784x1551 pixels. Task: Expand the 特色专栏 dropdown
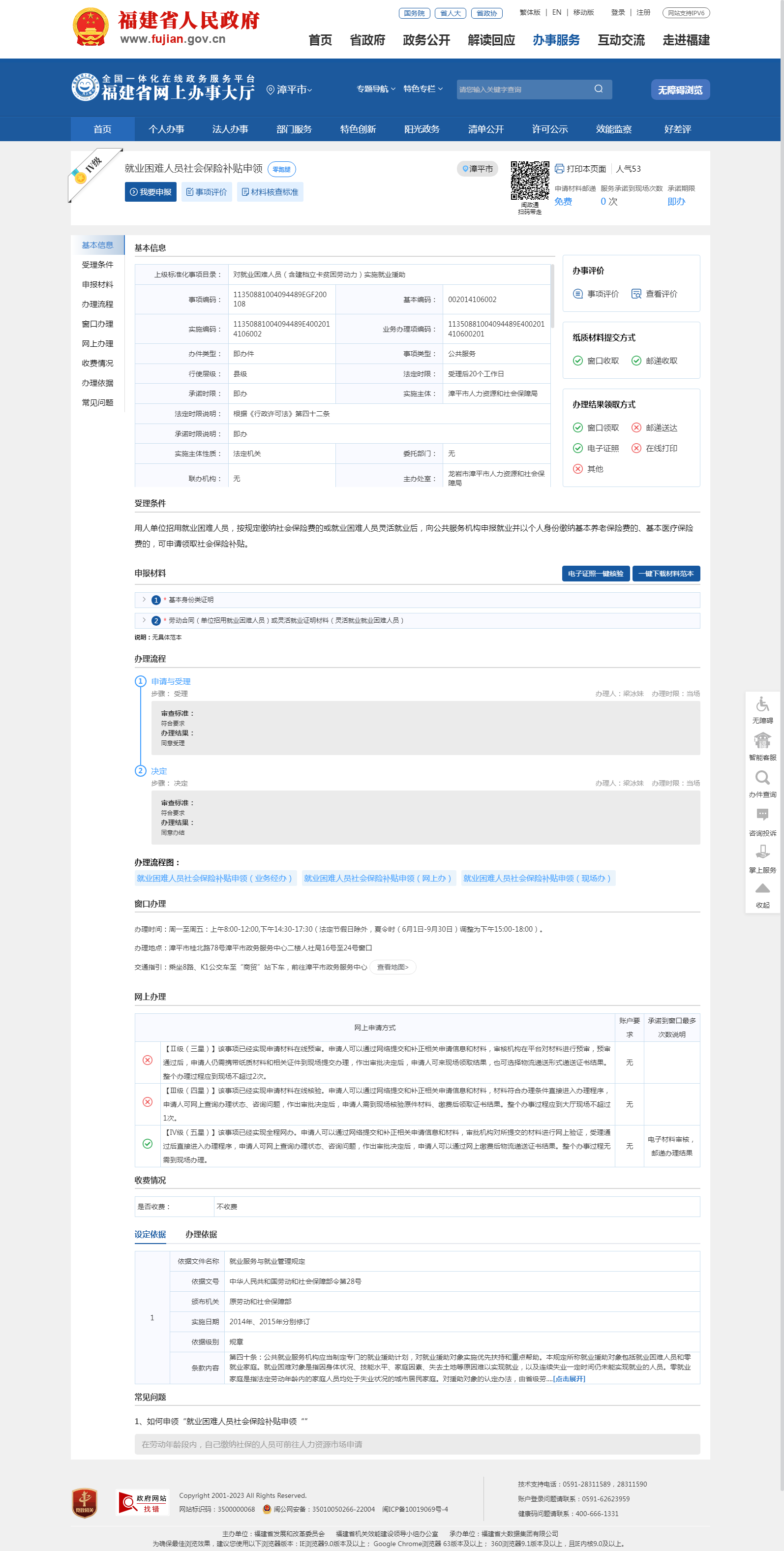tap(422, 89)
